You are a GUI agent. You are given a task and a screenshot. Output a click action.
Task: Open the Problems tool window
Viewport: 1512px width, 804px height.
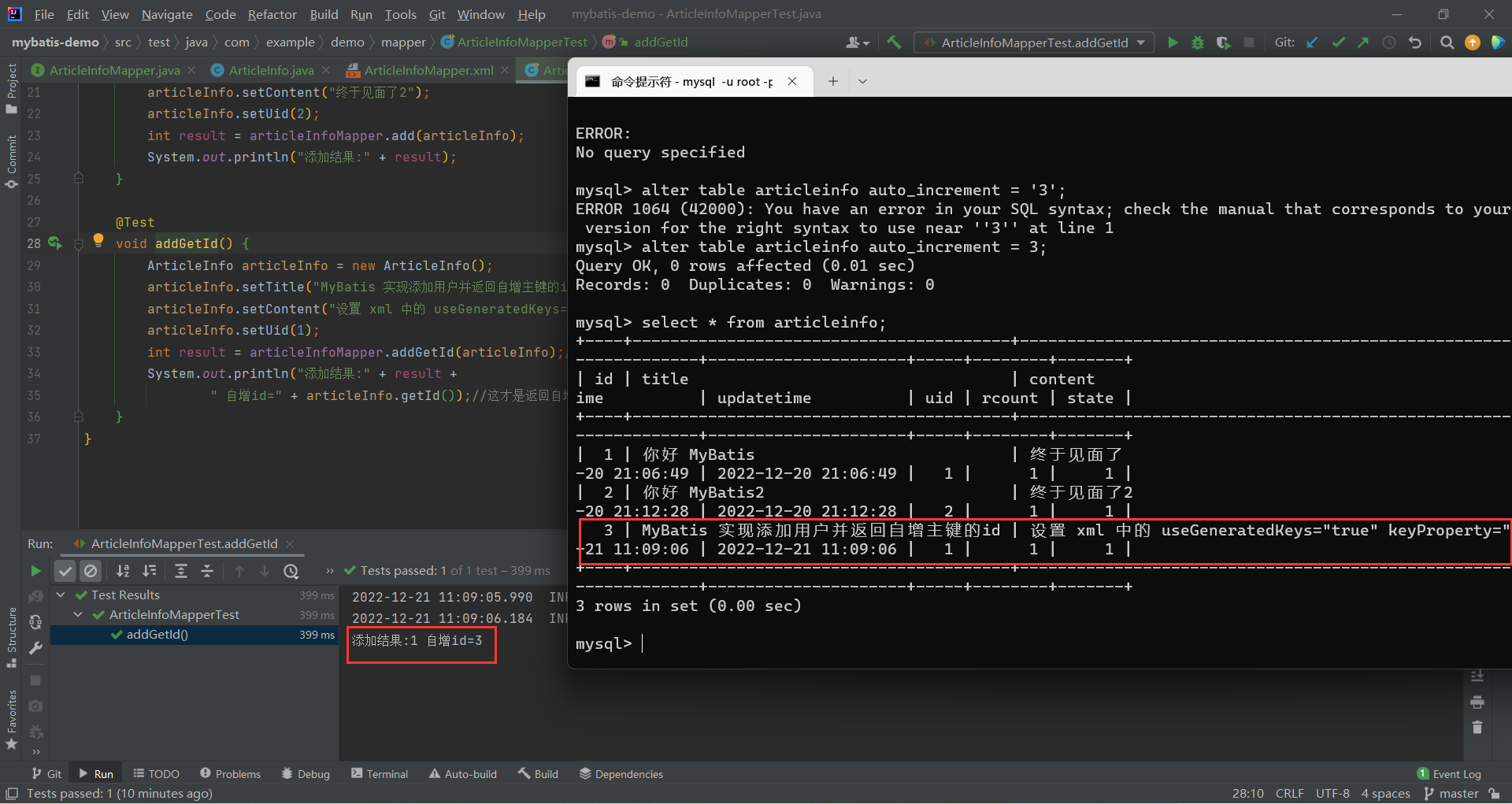click(x=230, y=774)
